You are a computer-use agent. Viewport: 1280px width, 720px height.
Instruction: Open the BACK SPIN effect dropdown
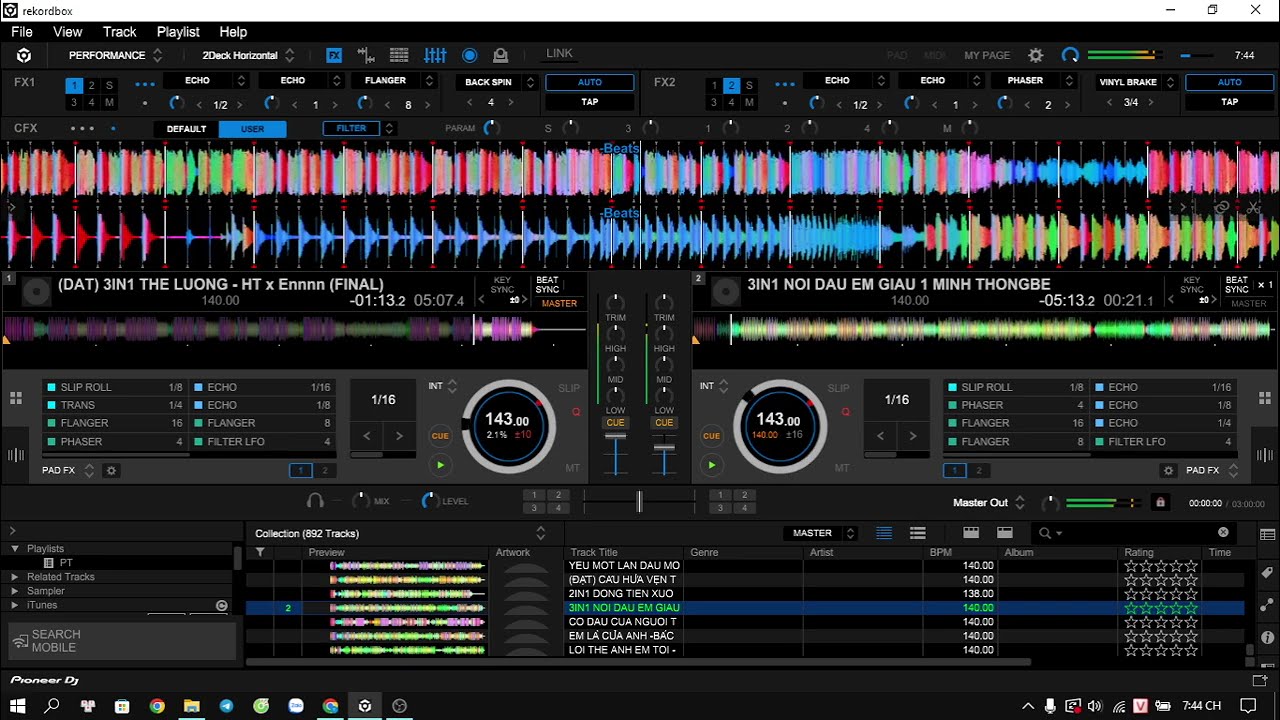click(496, 83)
